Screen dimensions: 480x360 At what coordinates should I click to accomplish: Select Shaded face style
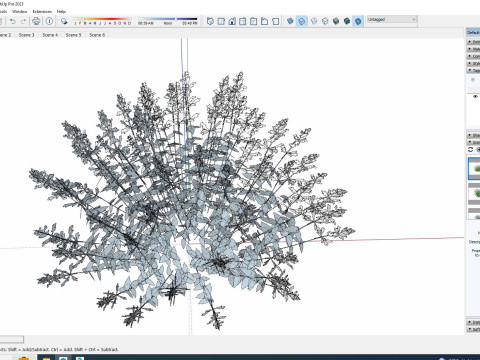coord(336,21)
